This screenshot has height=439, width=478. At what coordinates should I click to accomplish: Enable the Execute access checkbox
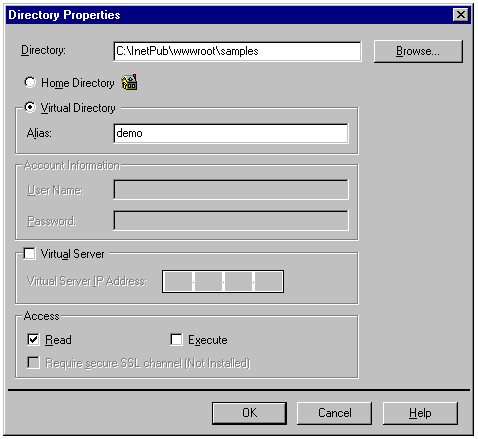pyautogui.click(x=176, y=339)
